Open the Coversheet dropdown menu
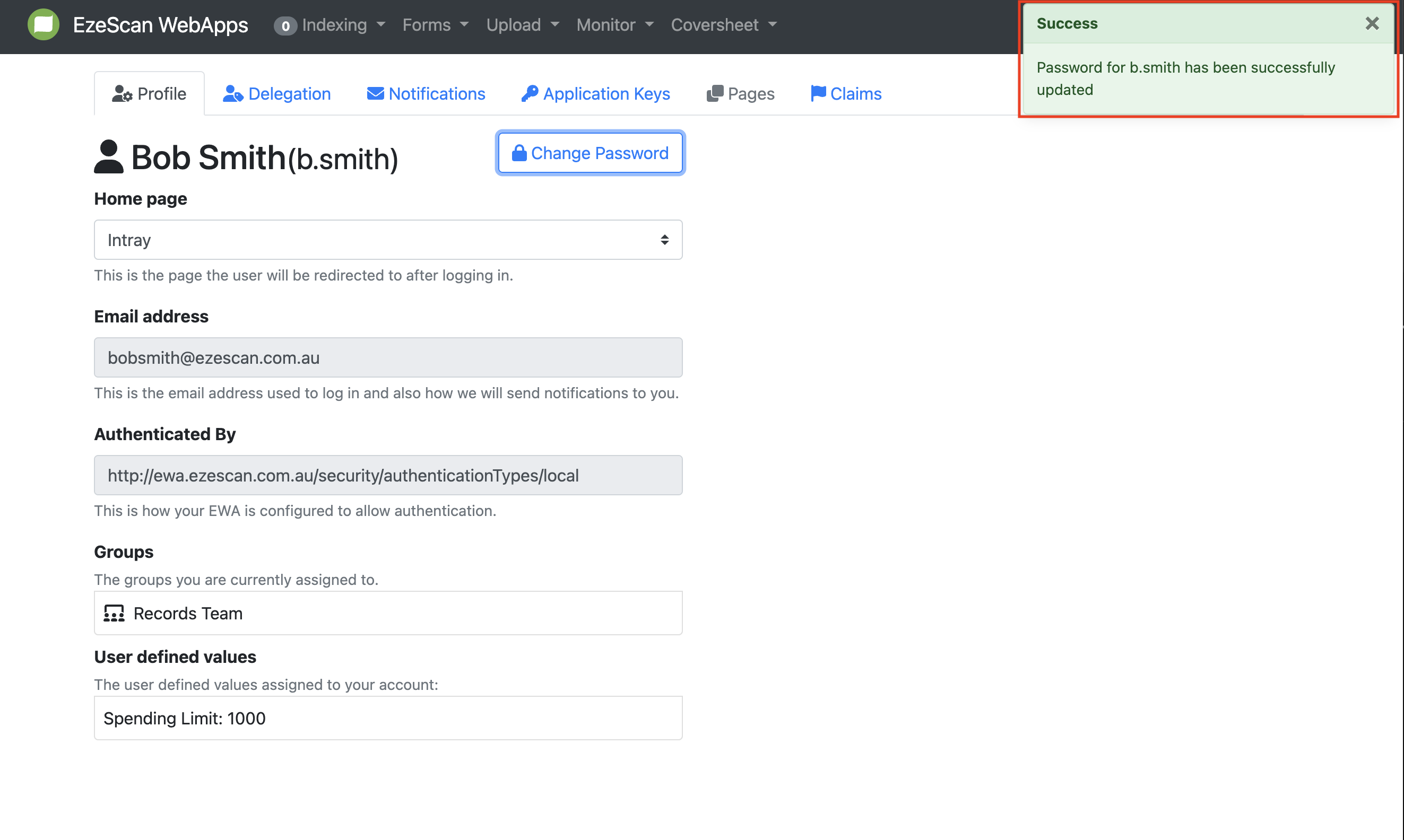1404x840 pixels. coord(723,25)
